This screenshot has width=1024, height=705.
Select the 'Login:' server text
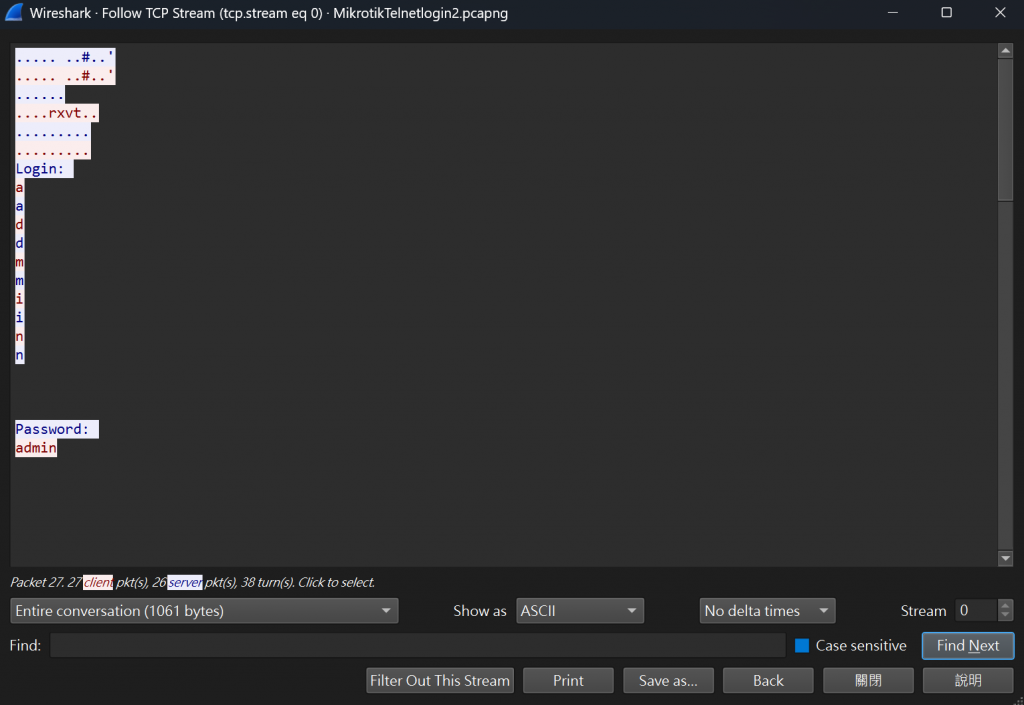coord(40,169)
